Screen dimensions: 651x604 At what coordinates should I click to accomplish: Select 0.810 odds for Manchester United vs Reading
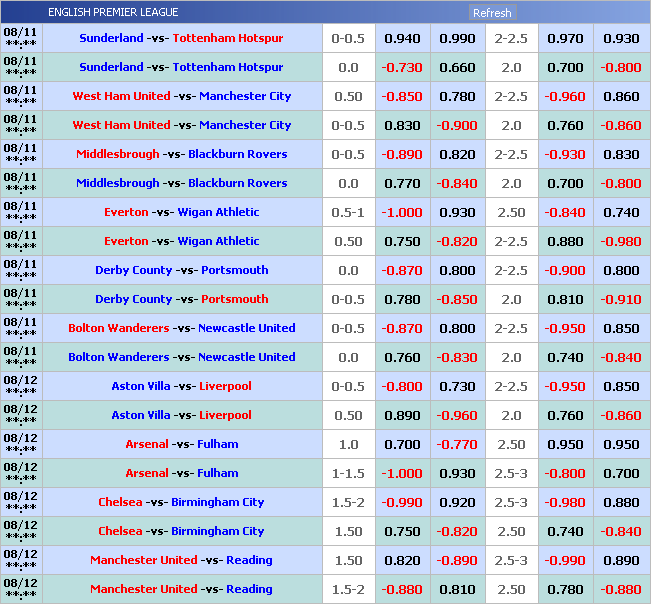pyautogui.click(x=457, y=589)
